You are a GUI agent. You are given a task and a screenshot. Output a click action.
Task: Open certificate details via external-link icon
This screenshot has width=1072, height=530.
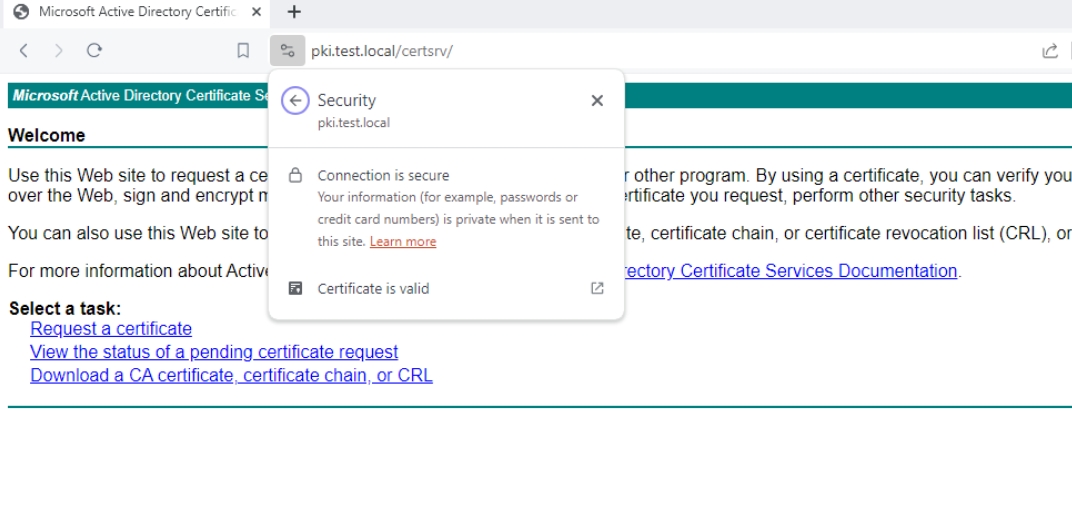597,289
